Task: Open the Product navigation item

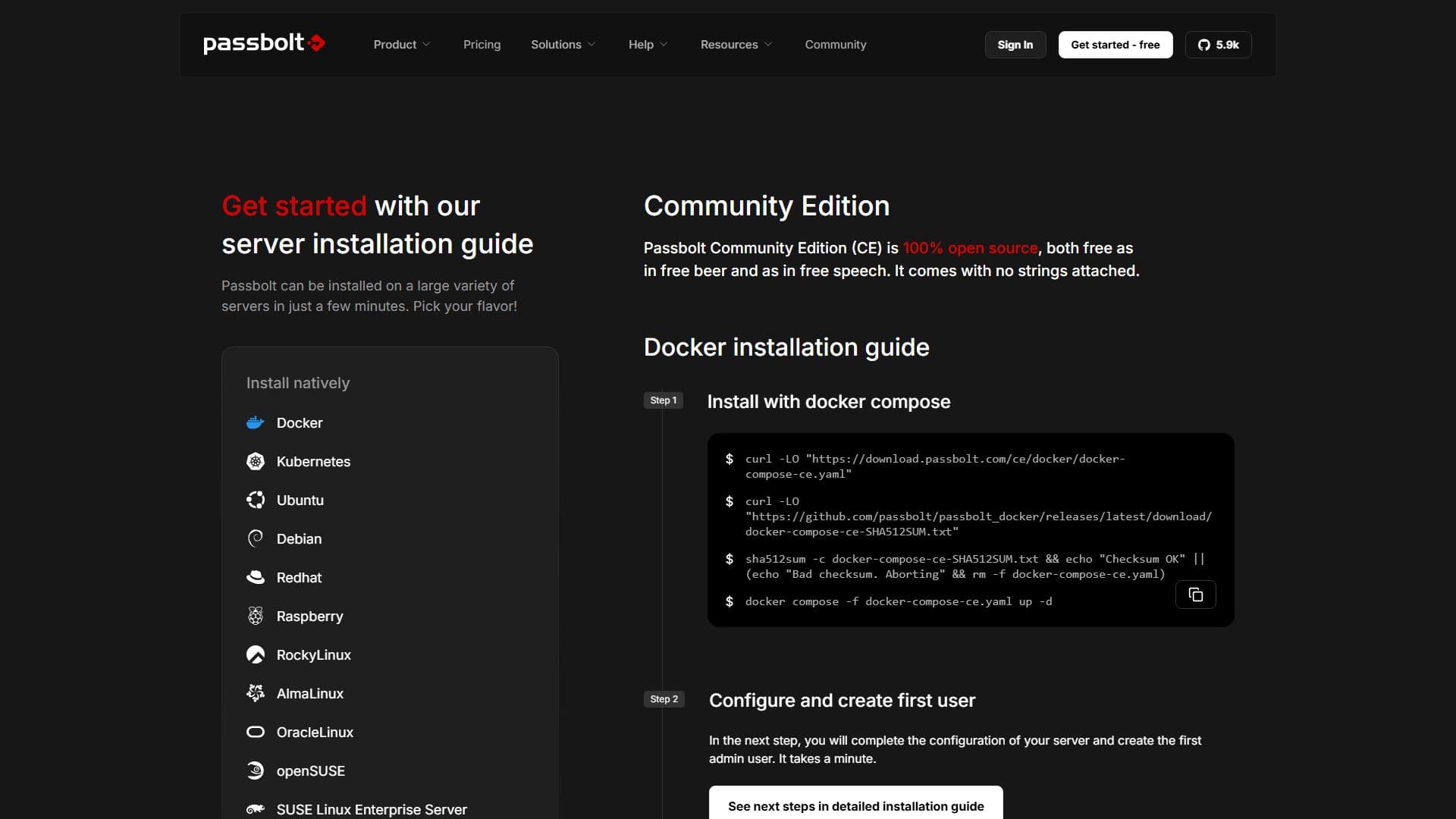Action: (395, 45)
